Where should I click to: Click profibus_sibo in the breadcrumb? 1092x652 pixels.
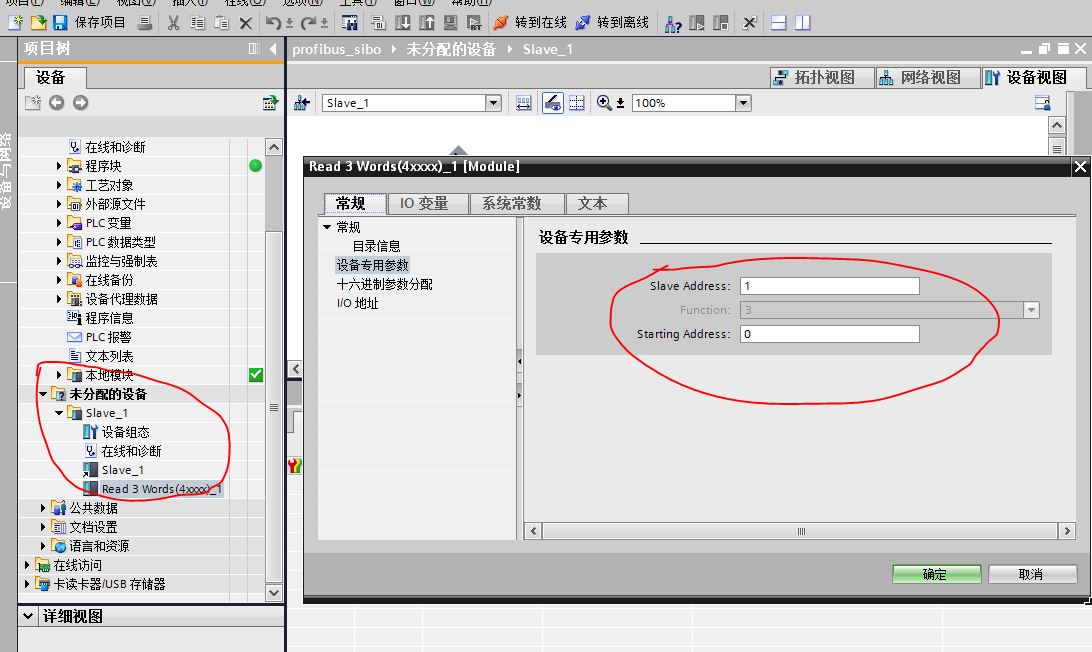pyautogui.click(x=337, y=49)
